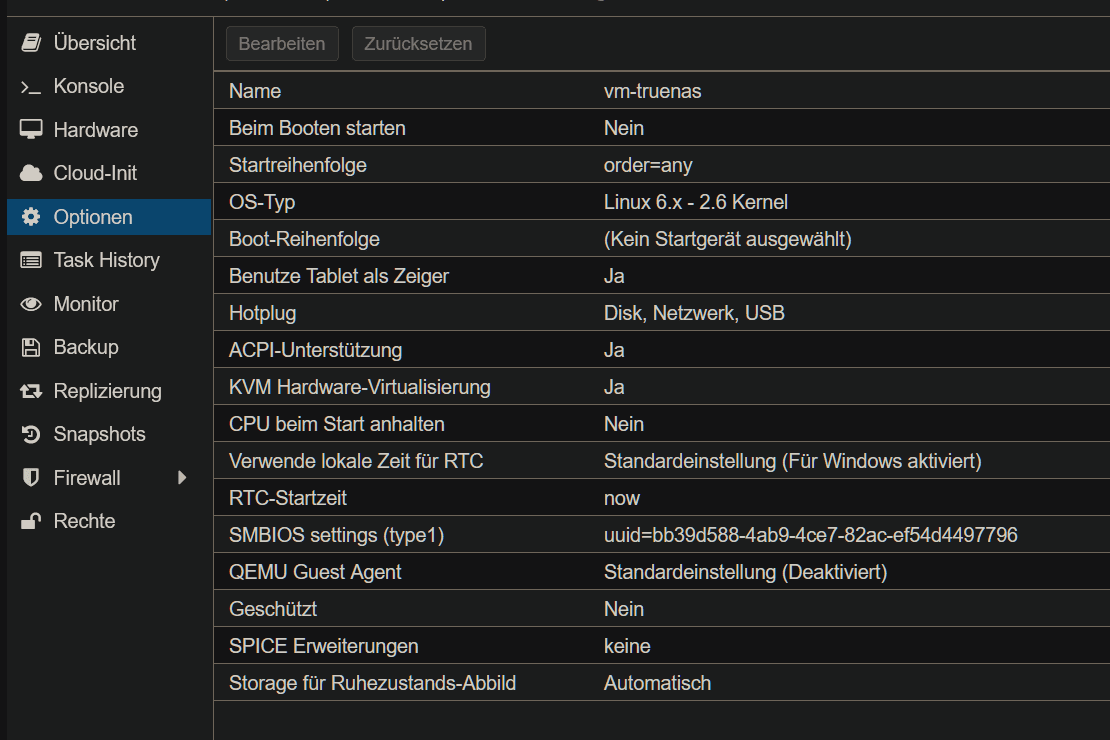The image size is (1110, 740).
Task: Expand the Firewall submenu arrow
Action: click(182, 478)
